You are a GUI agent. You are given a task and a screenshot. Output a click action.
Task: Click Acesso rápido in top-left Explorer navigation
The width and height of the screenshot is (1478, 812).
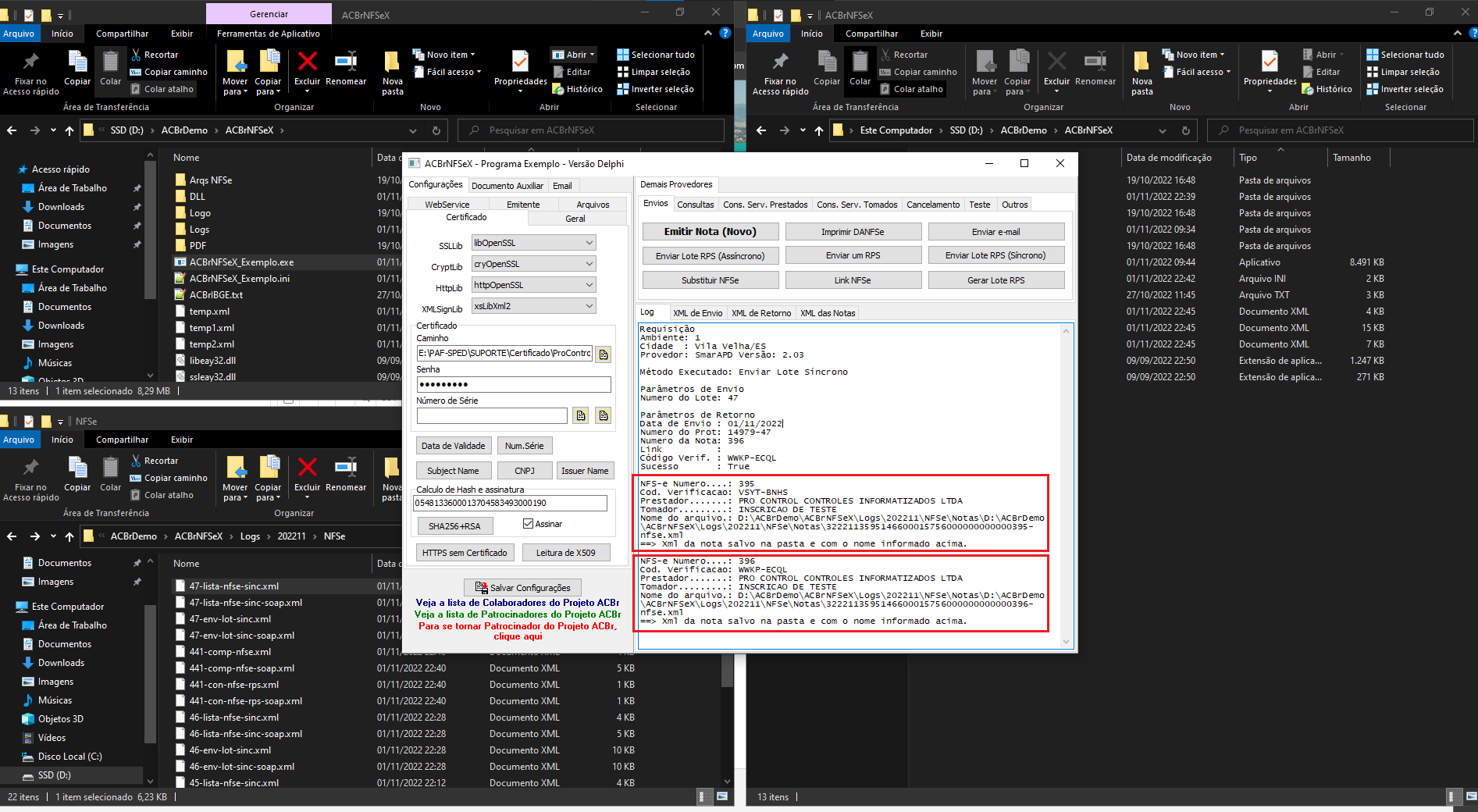[60, 169]
